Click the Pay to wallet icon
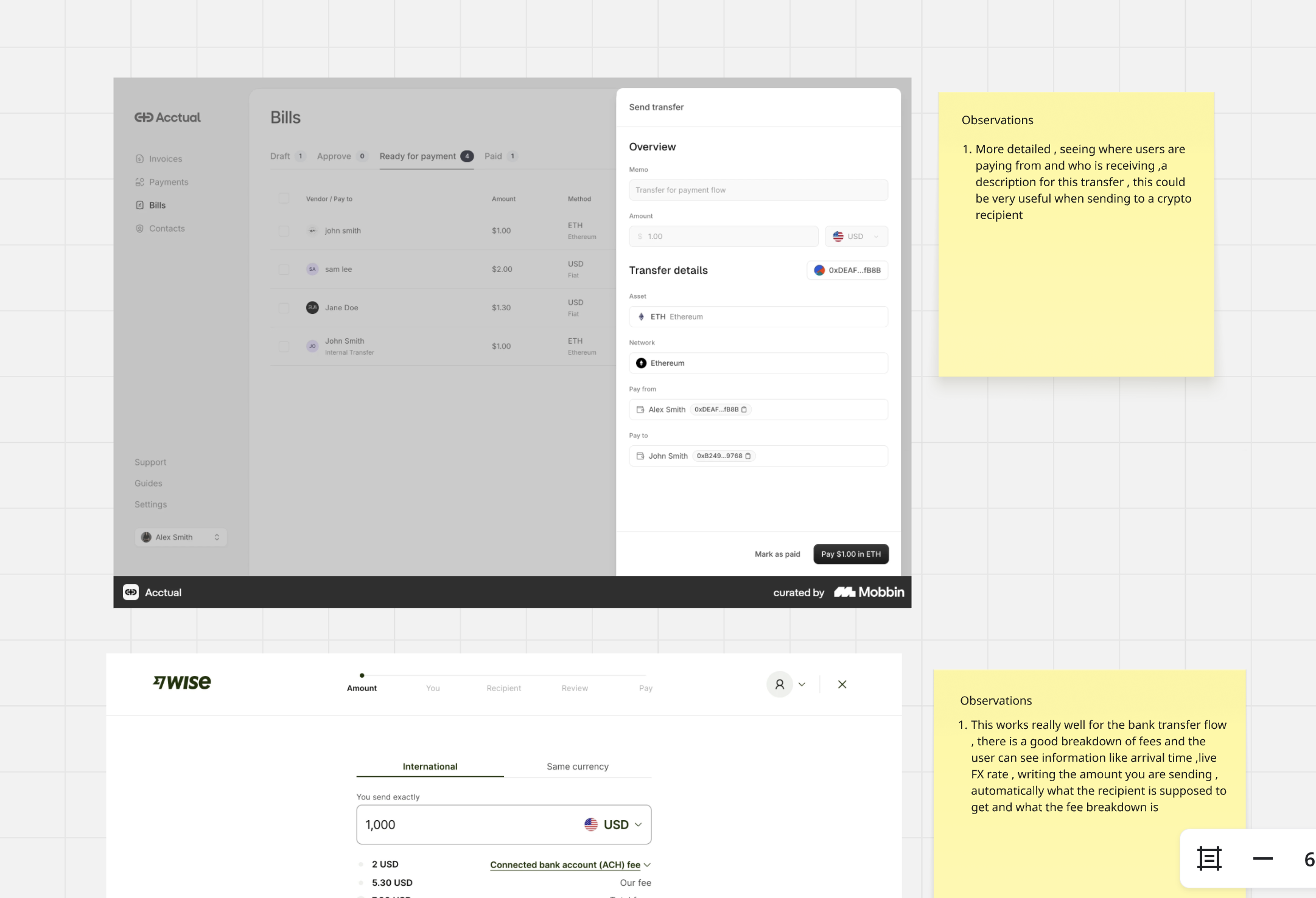 (640, 456)
